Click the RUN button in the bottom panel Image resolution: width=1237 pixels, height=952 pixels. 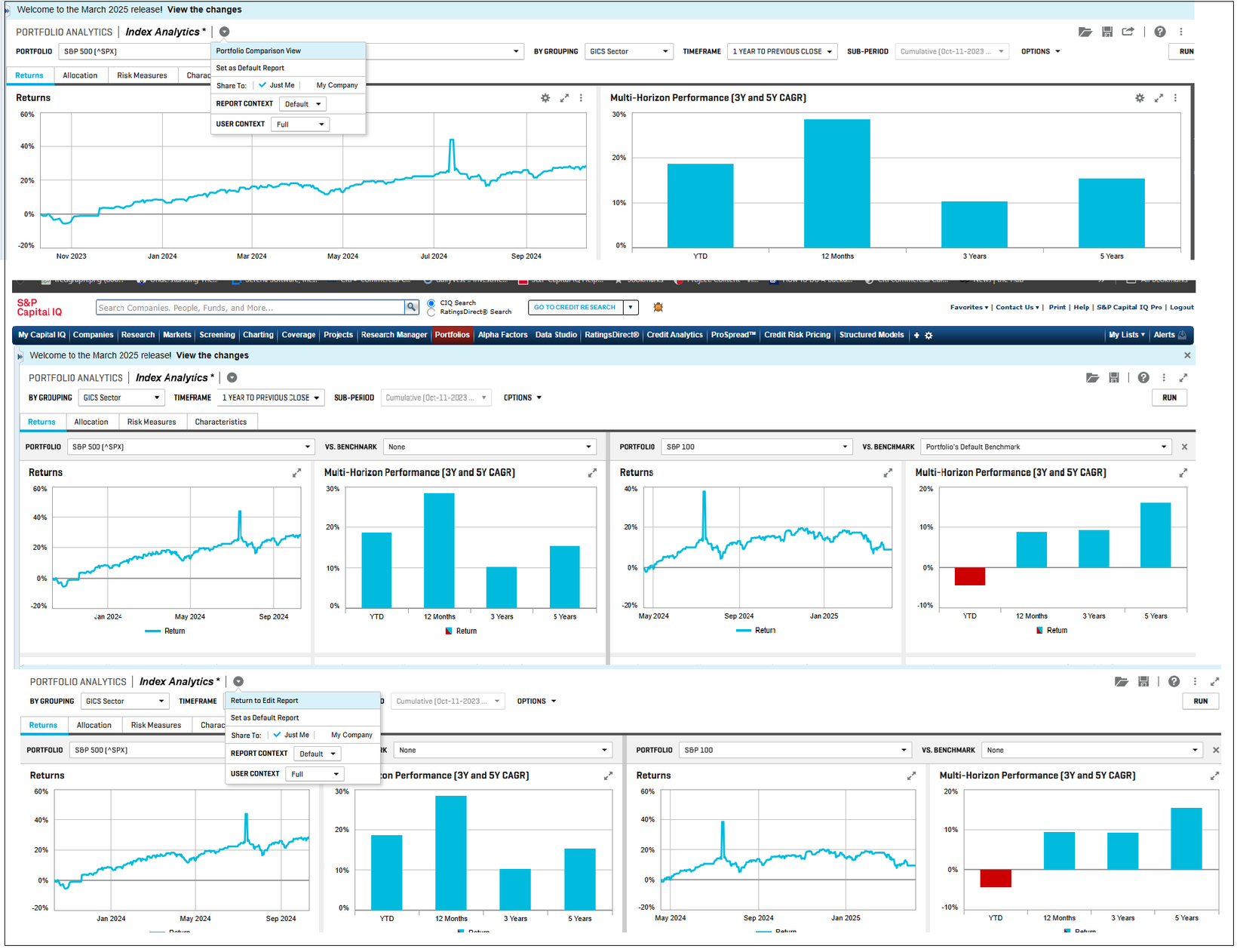click(x=1201, y=701)
